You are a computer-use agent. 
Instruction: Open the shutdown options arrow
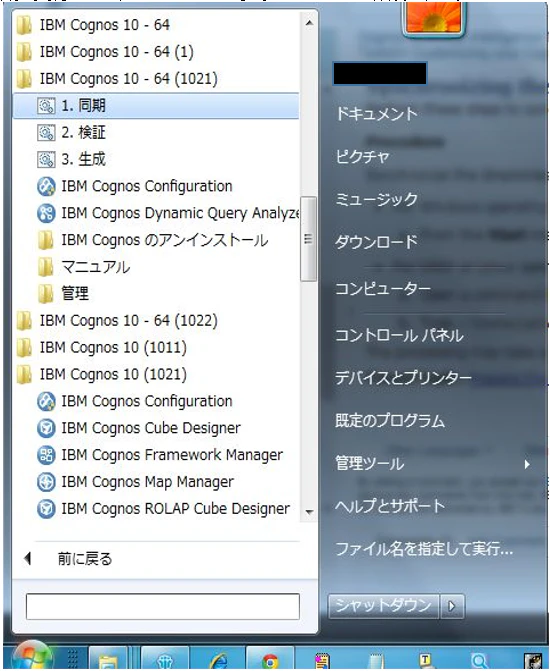click(452, 606)
